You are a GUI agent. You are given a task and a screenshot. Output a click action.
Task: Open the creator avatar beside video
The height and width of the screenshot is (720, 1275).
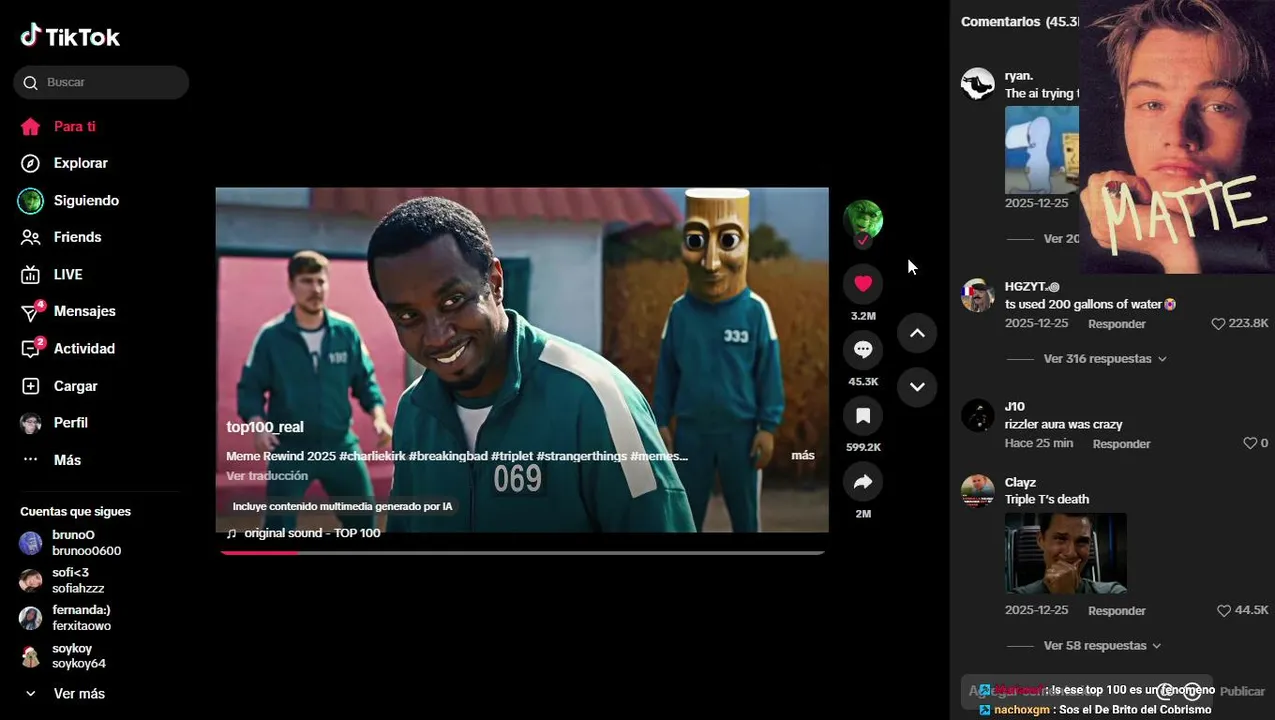click(863, 219)
